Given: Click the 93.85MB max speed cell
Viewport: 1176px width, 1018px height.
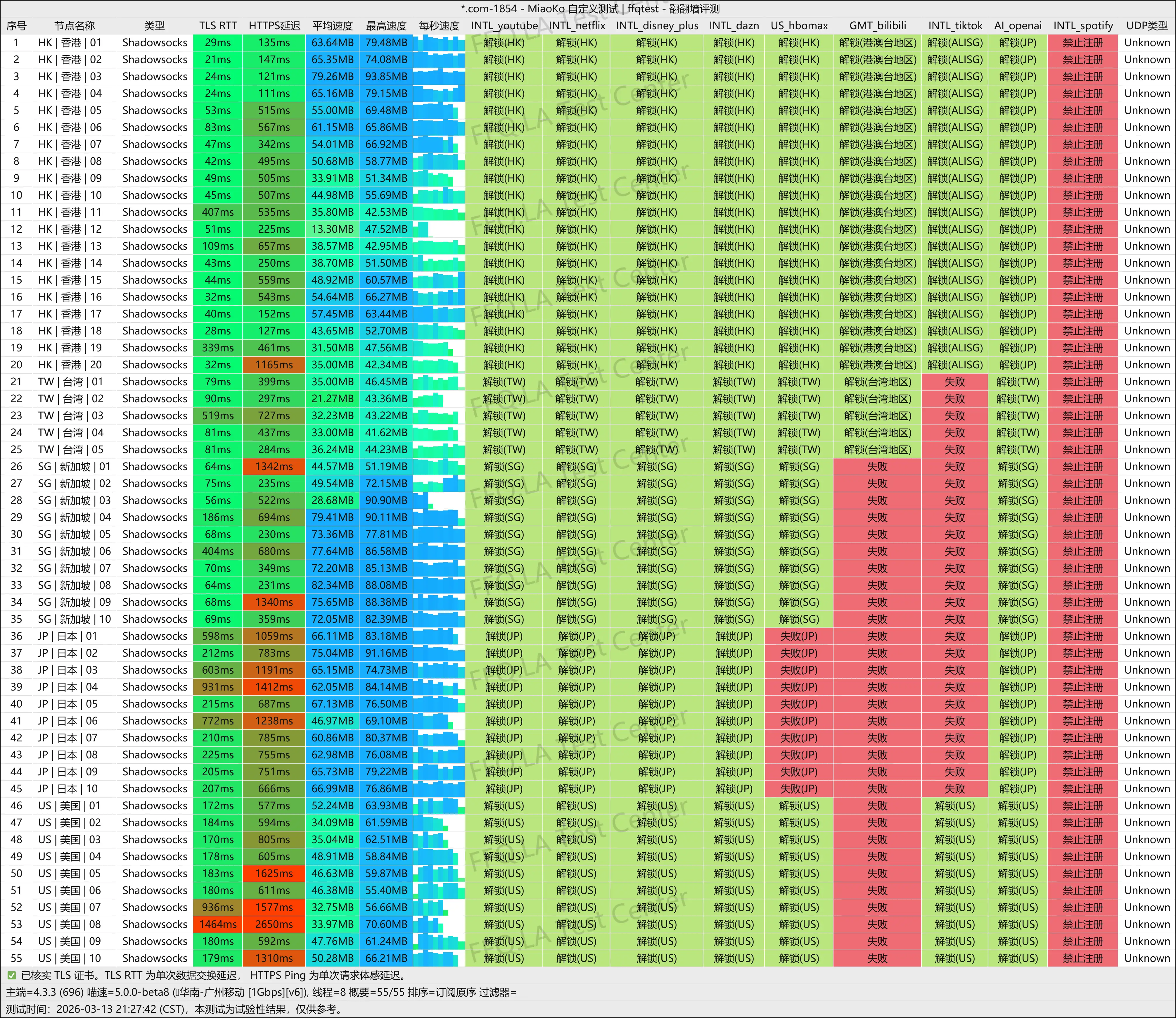Looking at the screenshot, I should click(386, 77).
